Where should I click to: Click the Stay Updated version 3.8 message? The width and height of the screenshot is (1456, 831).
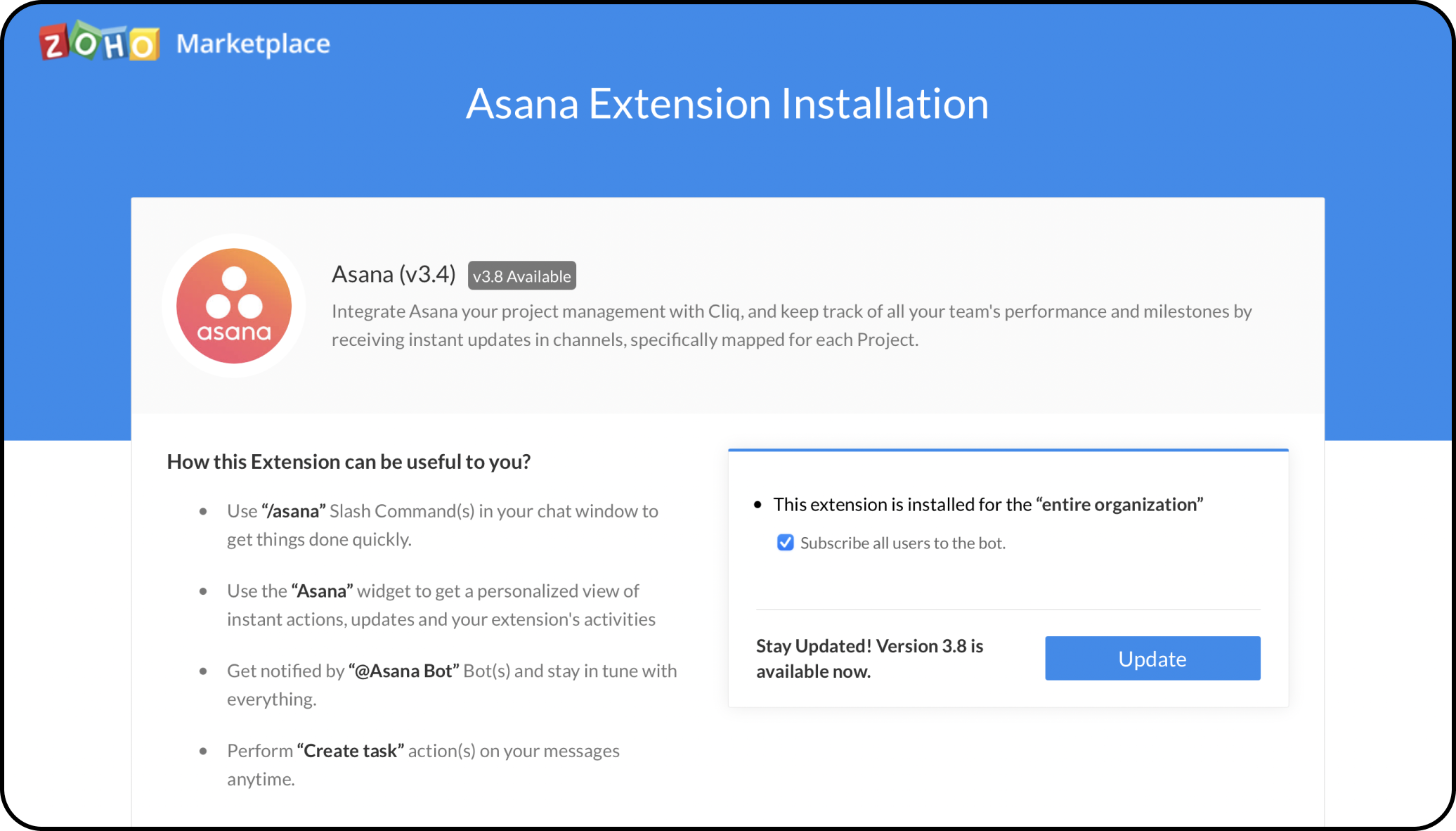tap(869, 658)
